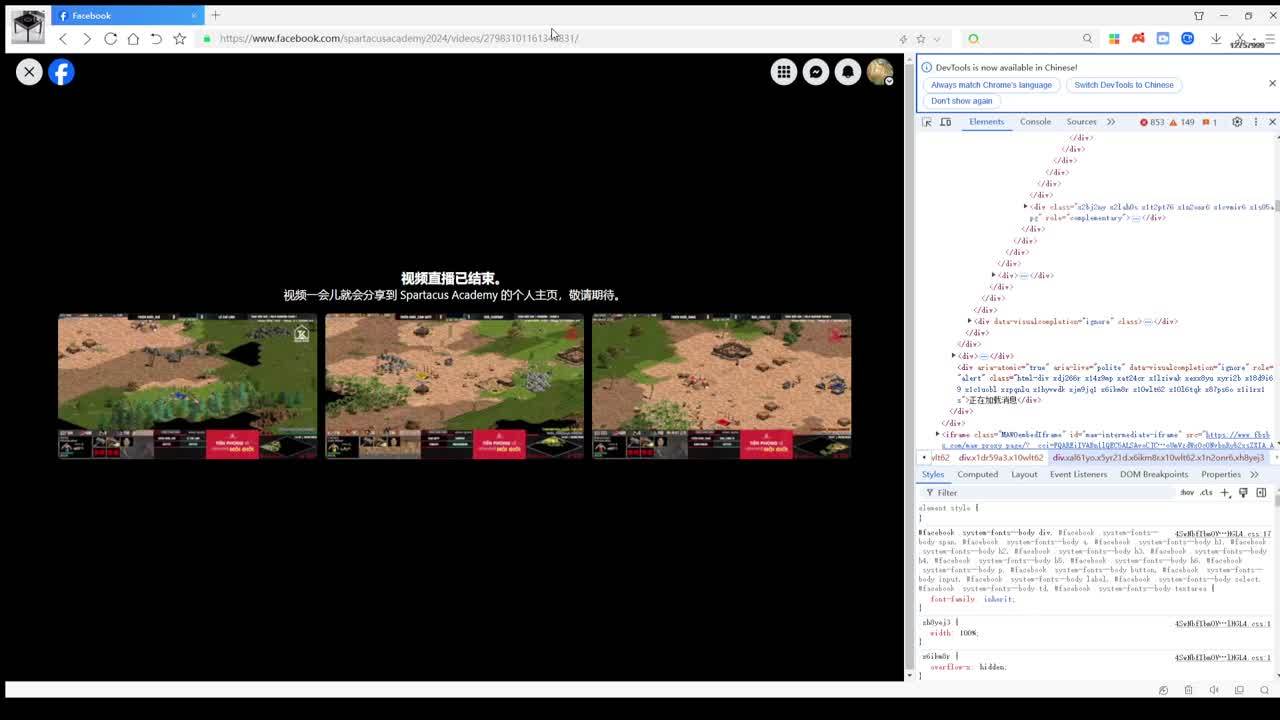
Task: Open the round blue extension icon
Action: (1188, 39)
